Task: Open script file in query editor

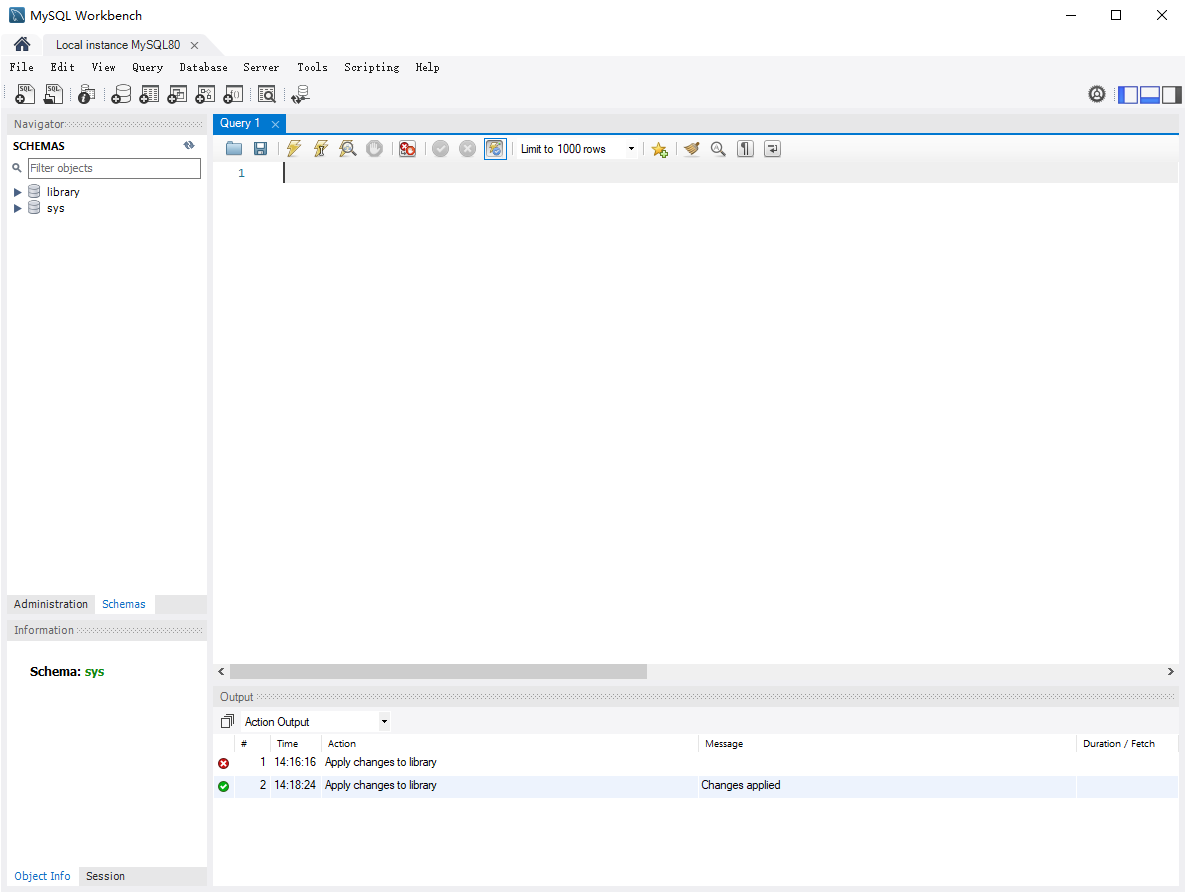Action: click(x=234, y=148)
